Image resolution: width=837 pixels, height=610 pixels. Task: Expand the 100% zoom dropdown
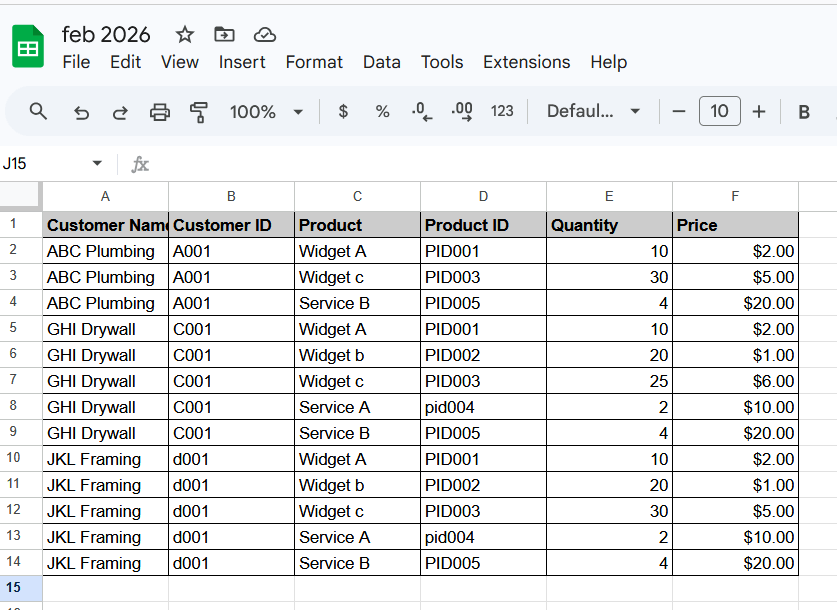297,112
